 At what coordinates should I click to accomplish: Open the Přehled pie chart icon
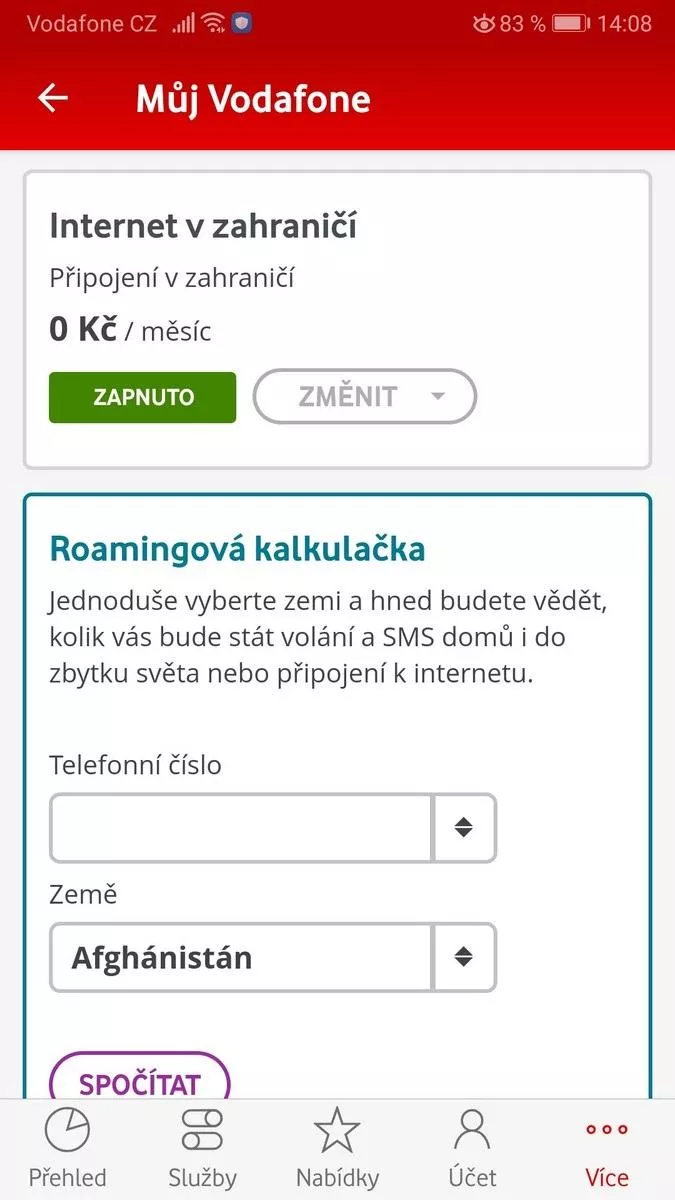pos(67,1131)
